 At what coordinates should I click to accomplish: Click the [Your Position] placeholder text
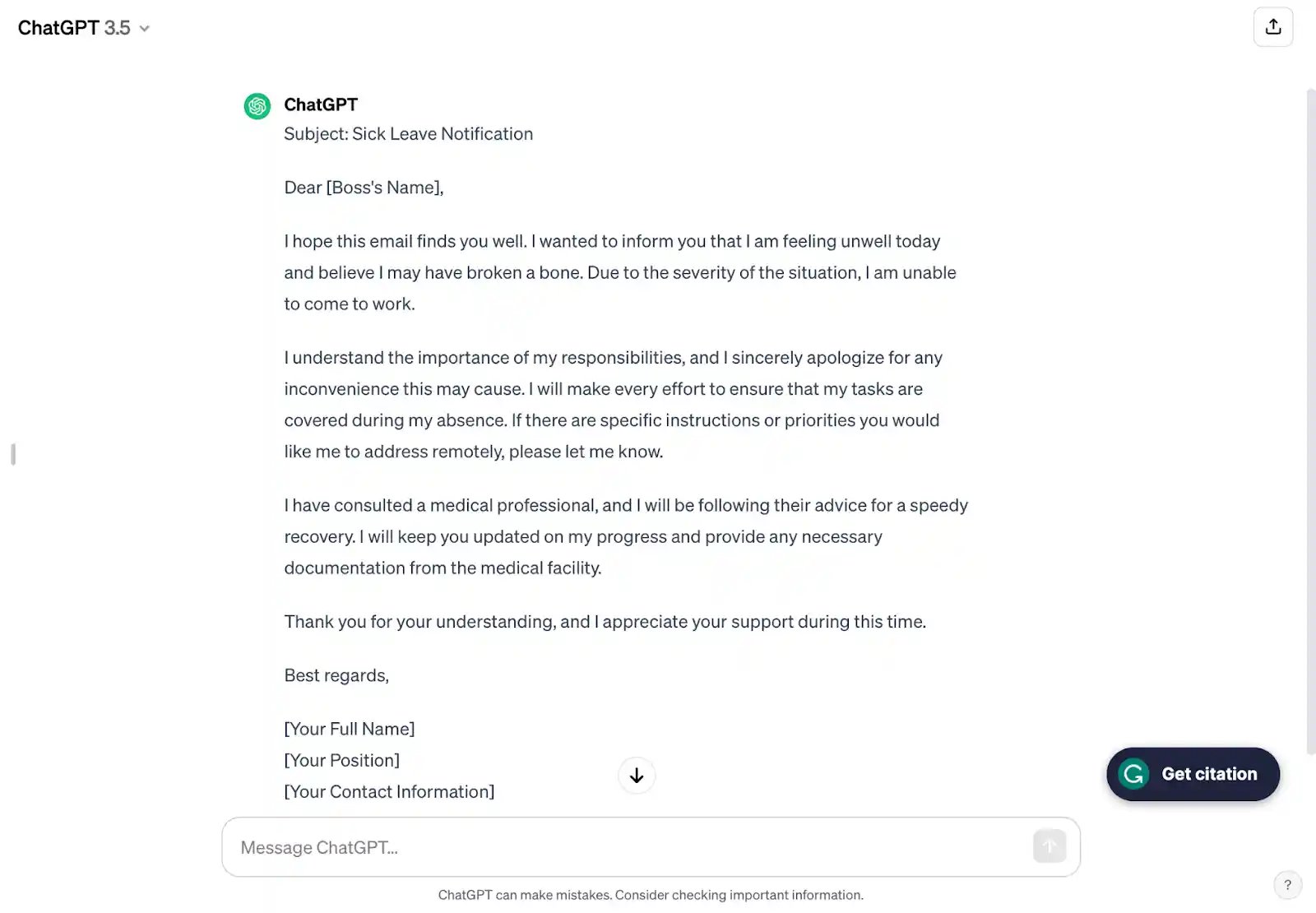[342, 760]
